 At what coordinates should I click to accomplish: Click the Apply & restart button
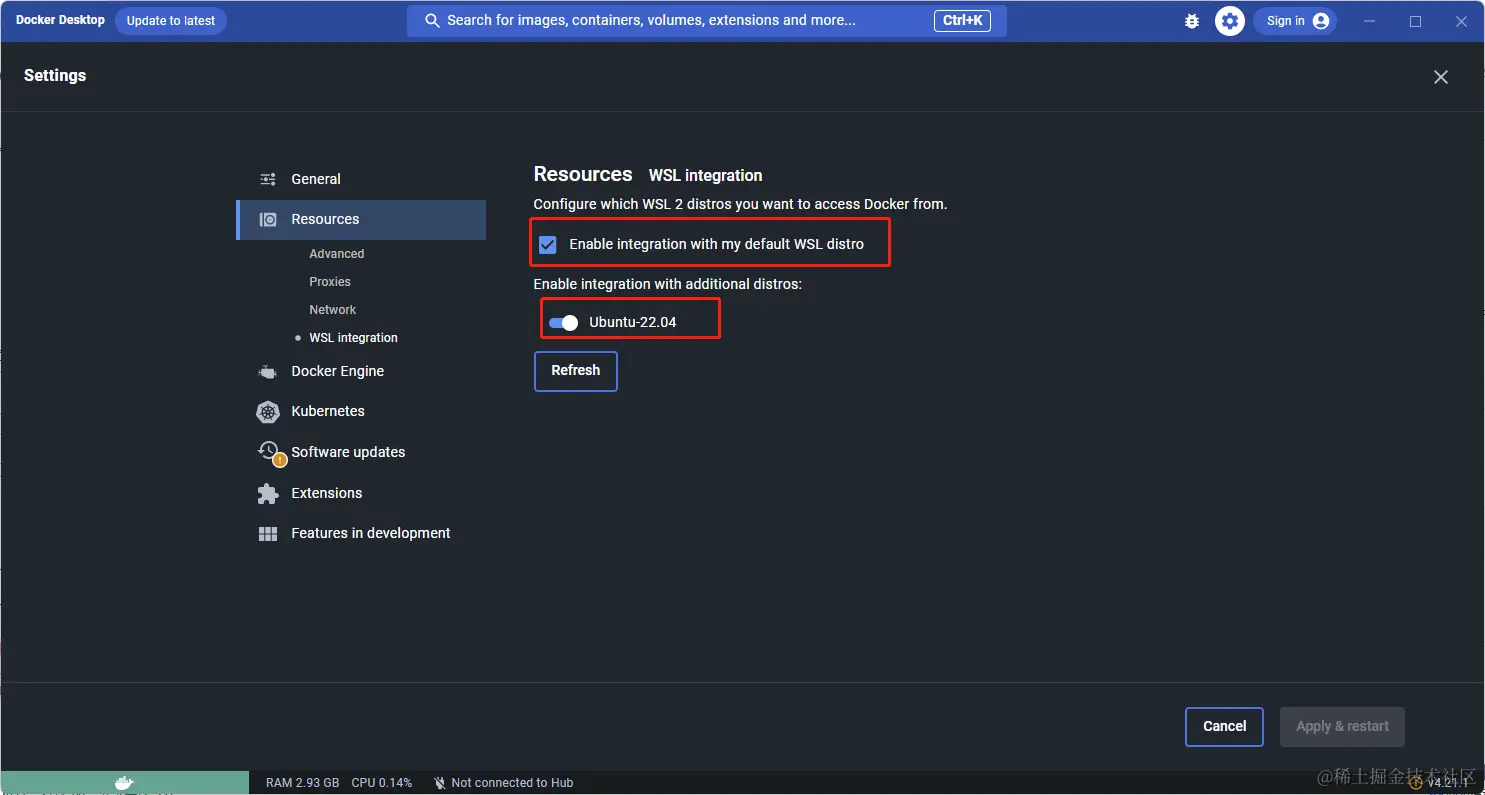click(x=1343, y=727)
